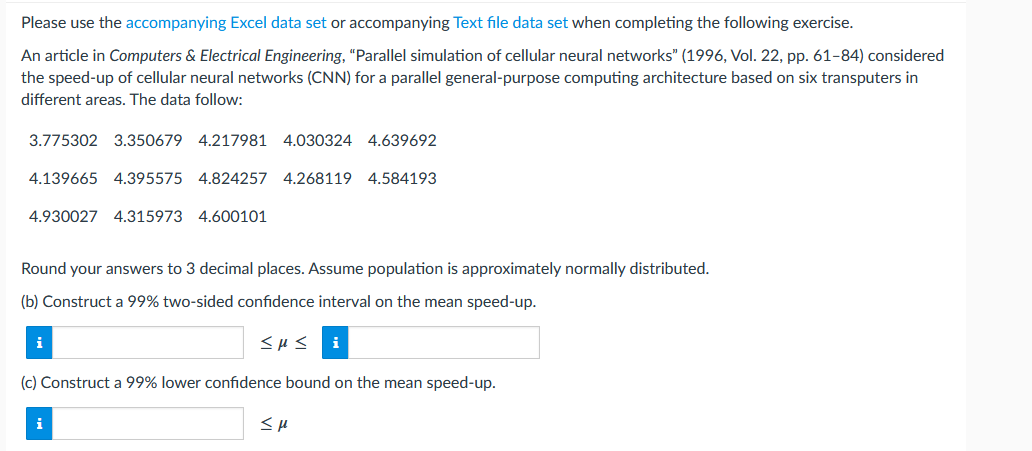Image resolution: width=1032 pixels, height=451 pixels.
Task: Click the data value 4.139665
Action: click(64, 178)
